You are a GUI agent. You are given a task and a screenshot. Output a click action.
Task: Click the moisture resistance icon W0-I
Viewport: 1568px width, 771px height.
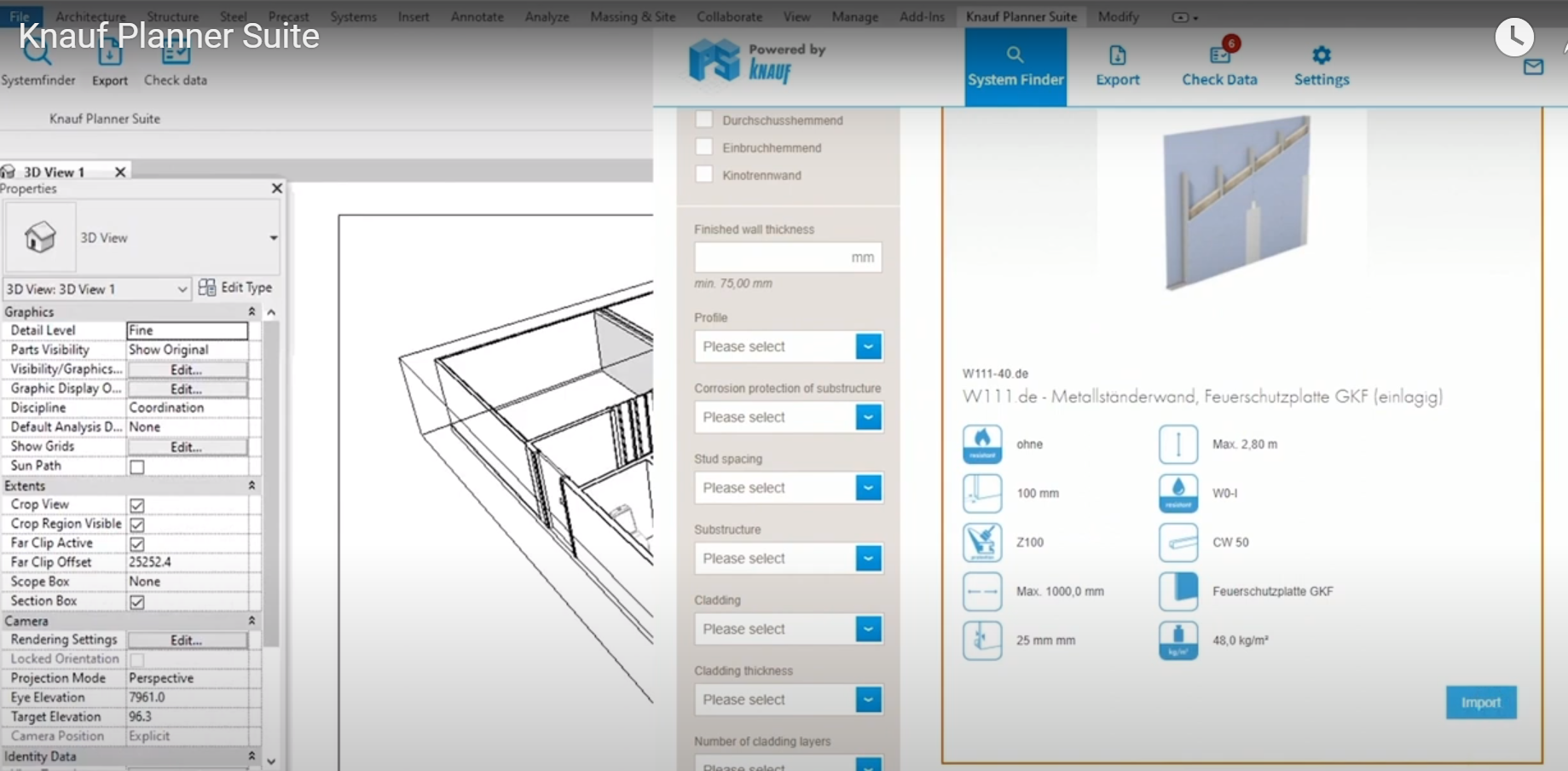pos(1178,494)
